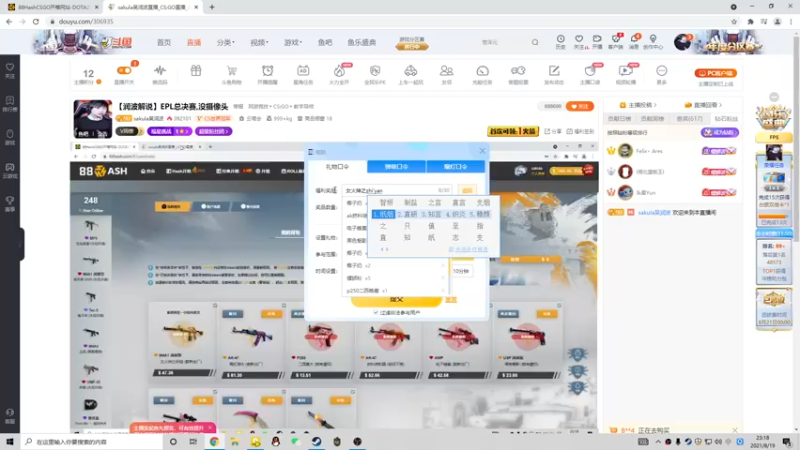Remove the 椰子奶 x2 suggestion entry
Screen dimensions: 800x450
tap(442, 266)
